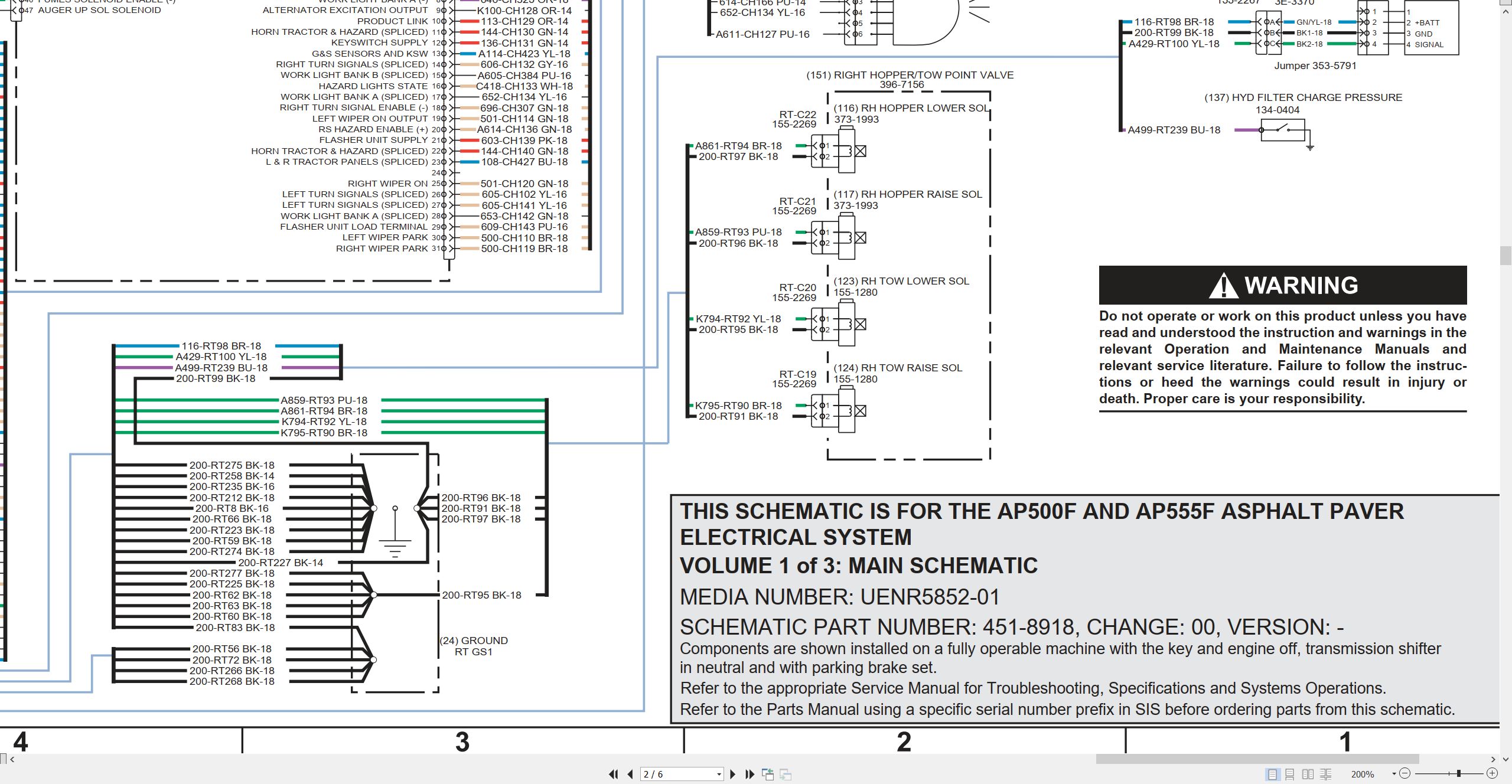
Task: Open the zoom level dropdown arrow
Action: tap(1394, 773)
